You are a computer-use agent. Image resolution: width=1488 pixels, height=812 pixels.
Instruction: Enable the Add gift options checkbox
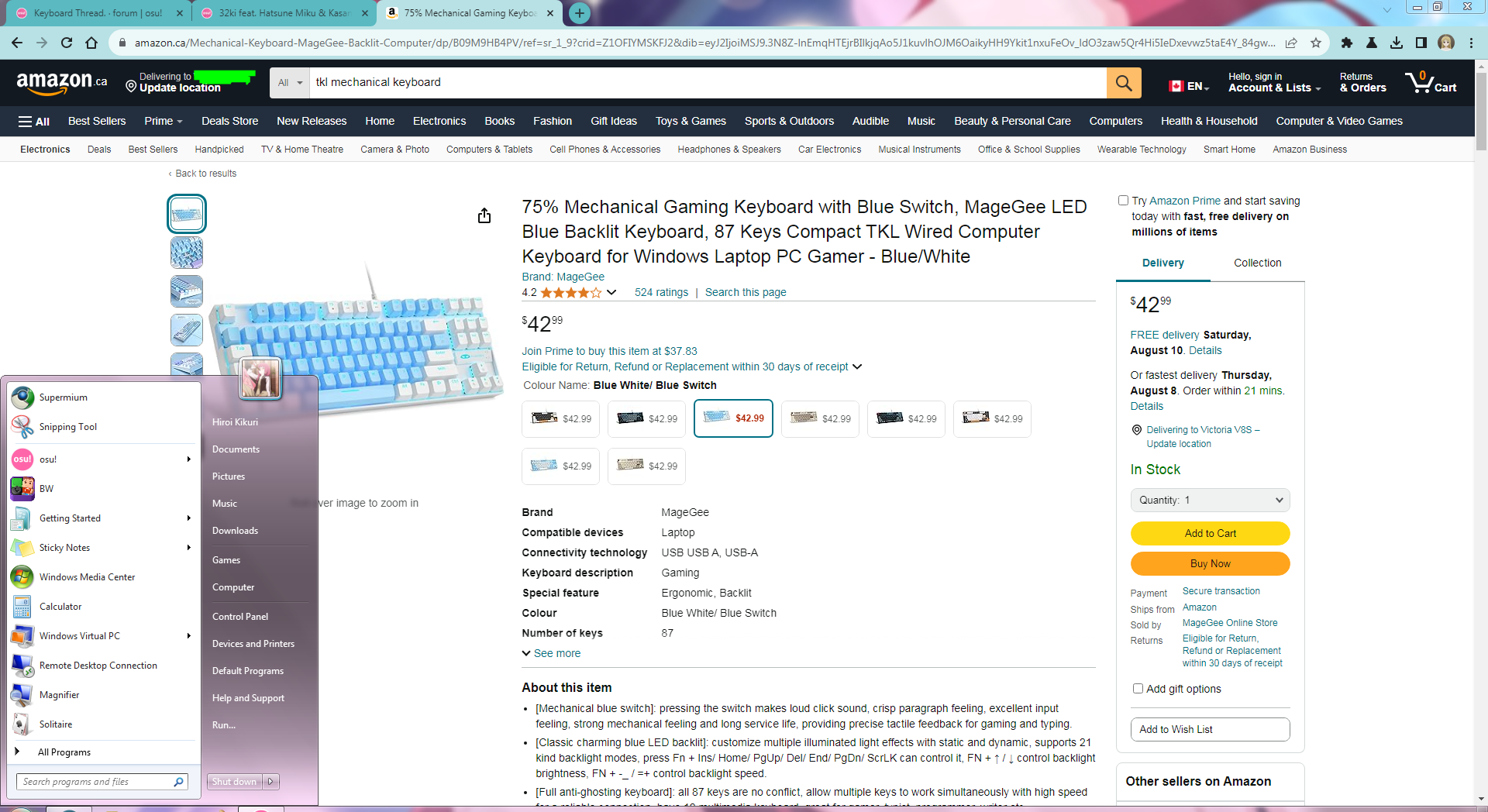1138,689
